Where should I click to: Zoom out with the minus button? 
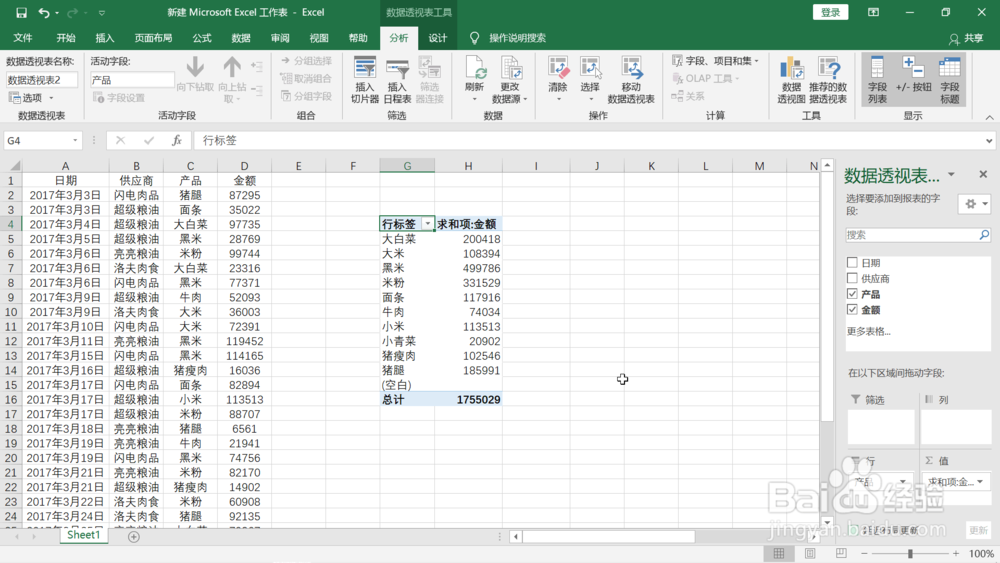pos(864,553)
